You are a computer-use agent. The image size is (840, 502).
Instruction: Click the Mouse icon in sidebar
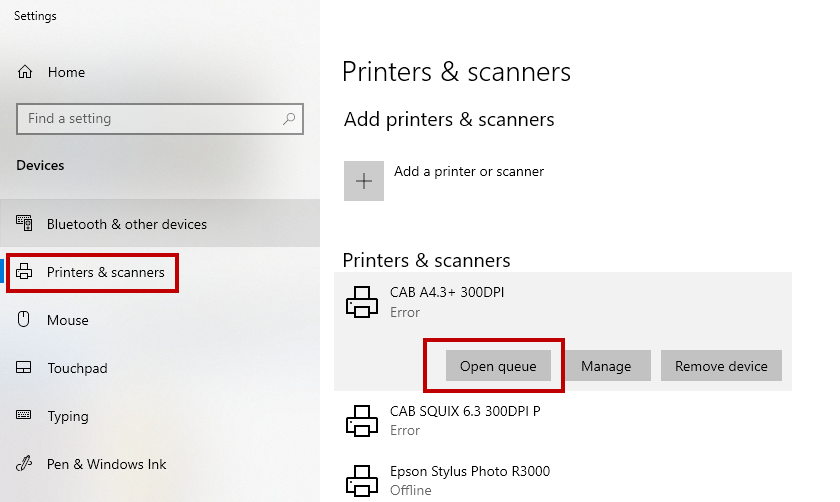[25, 320]
